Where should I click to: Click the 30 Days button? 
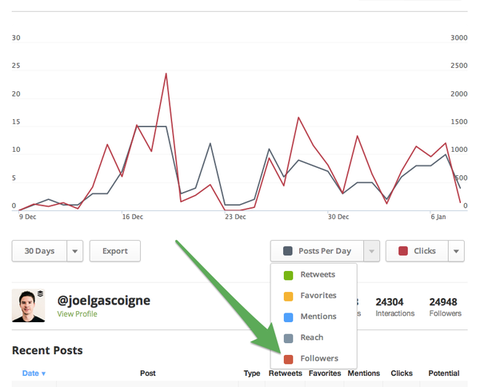tap(39, 251)
